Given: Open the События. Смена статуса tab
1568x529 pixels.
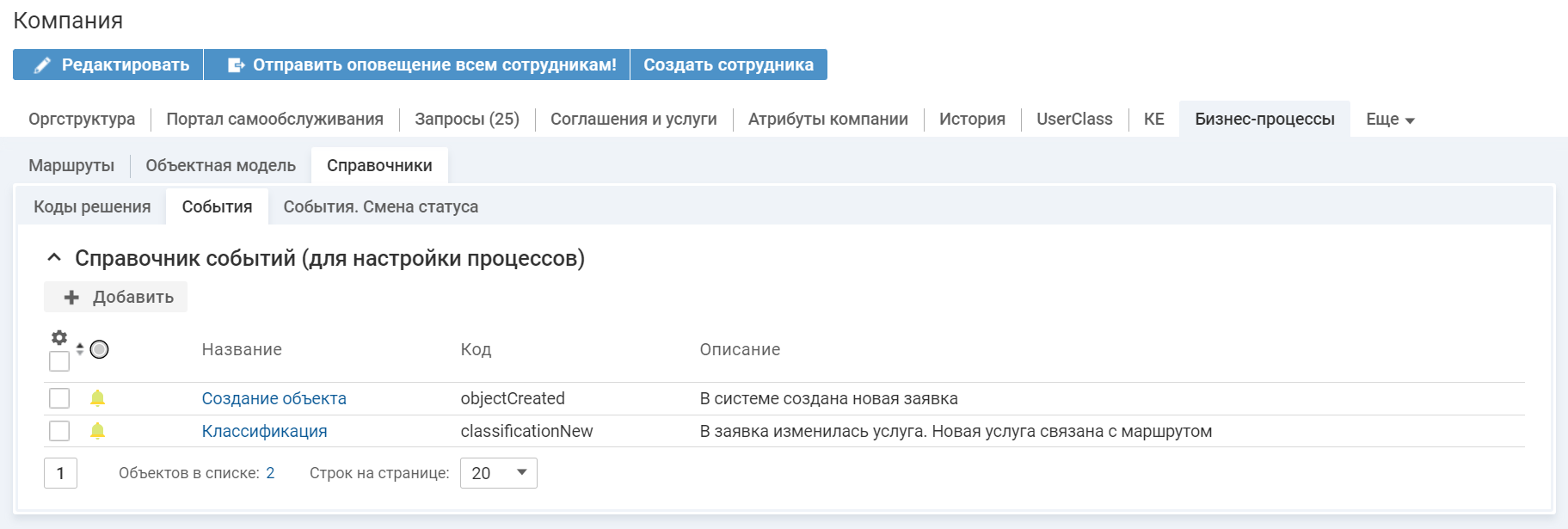Looking at the screenshot, I should [381, 207].
